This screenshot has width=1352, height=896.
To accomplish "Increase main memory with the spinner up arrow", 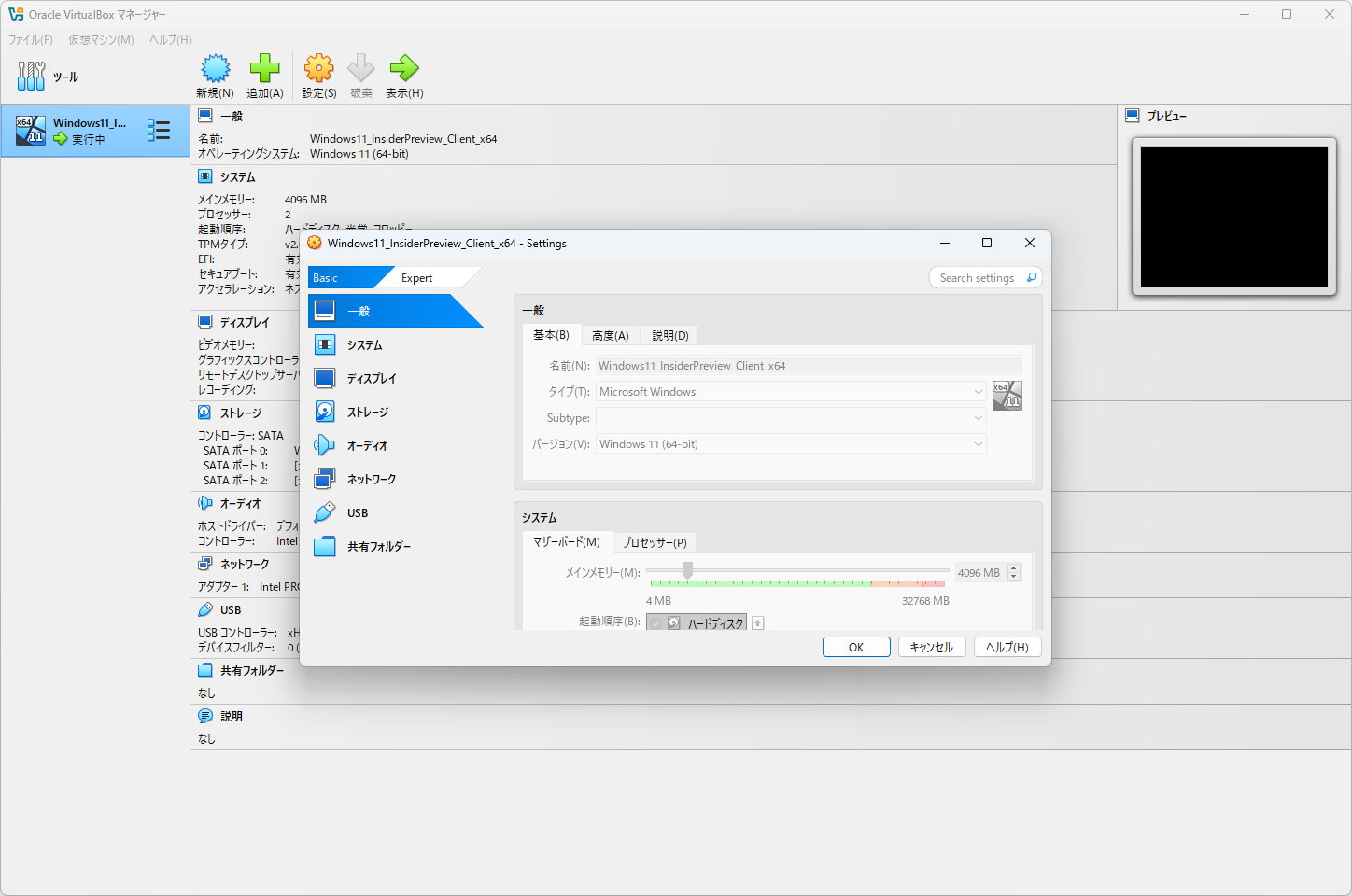I will [x=1014, y=568].
